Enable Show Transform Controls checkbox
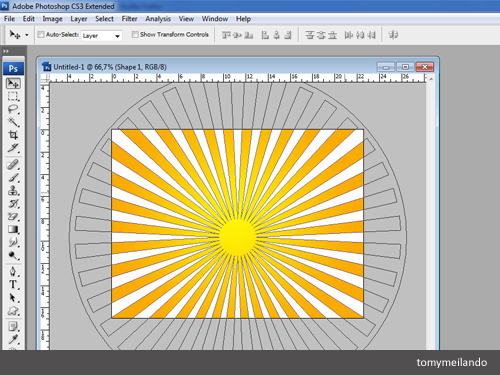This screenshot has height=375, width=500. click(x=135, y=34)
